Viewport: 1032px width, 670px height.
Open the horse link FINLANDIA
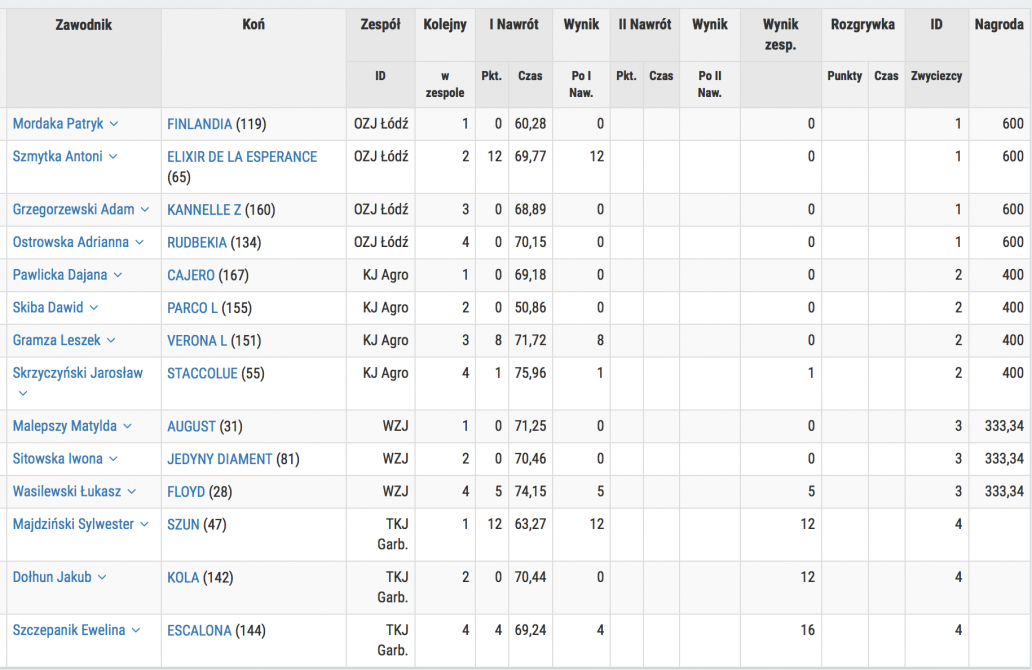coord(199,124)
